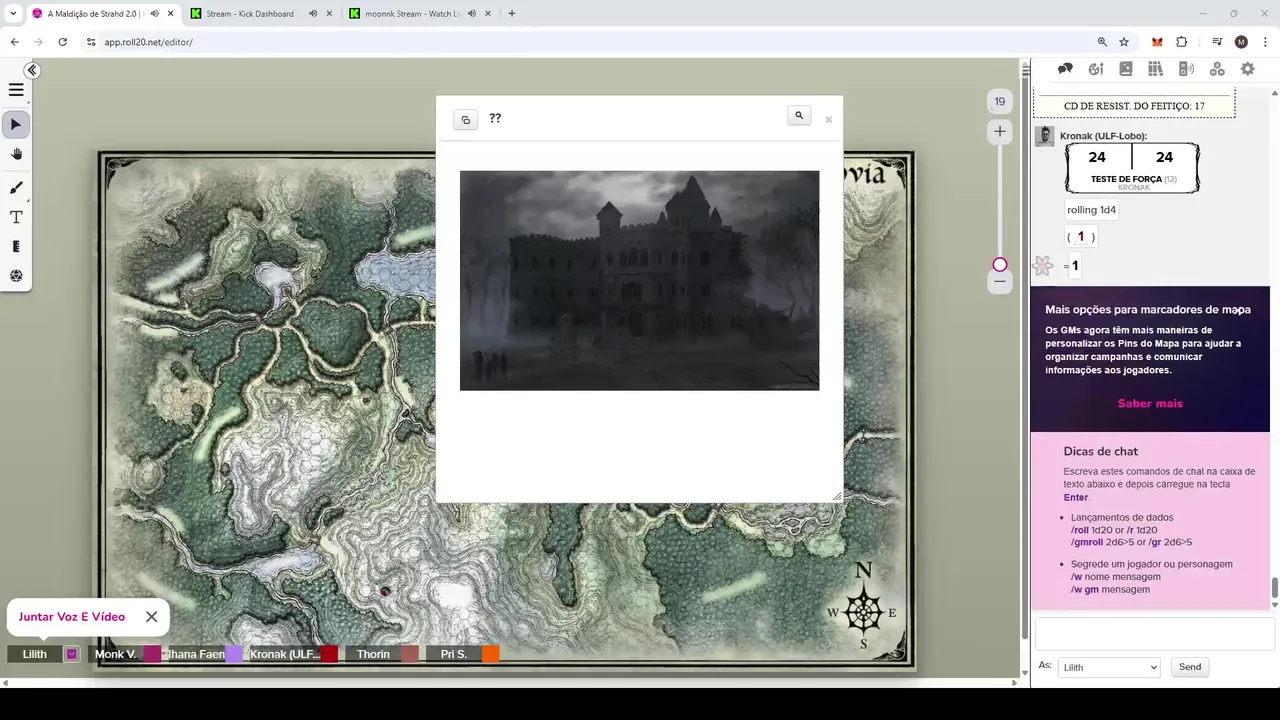Screen dimensions: 1280x720
Task: Activate the hand Pan tool
Action: pos(16,154)
